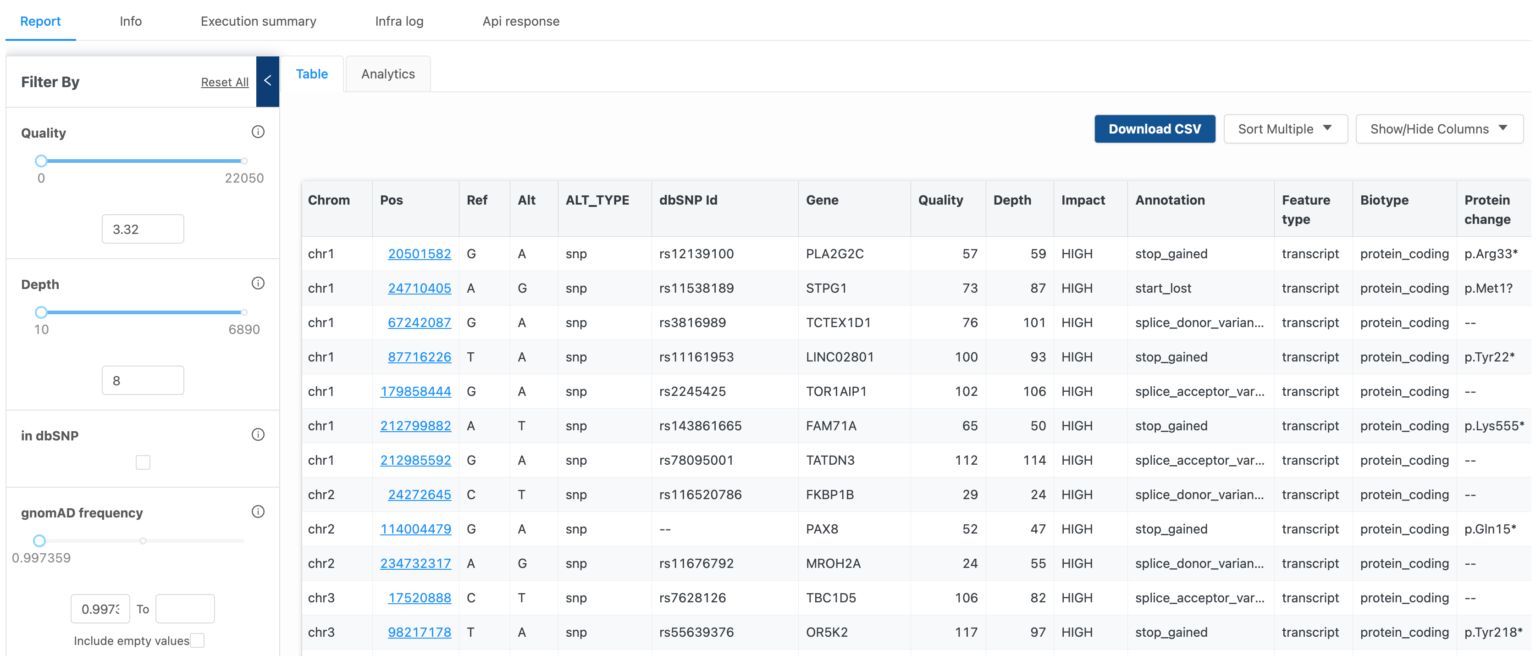Screen dimensions: 1536x656
Task: Click the Download CSV button
Action: tap(1154, 129)
